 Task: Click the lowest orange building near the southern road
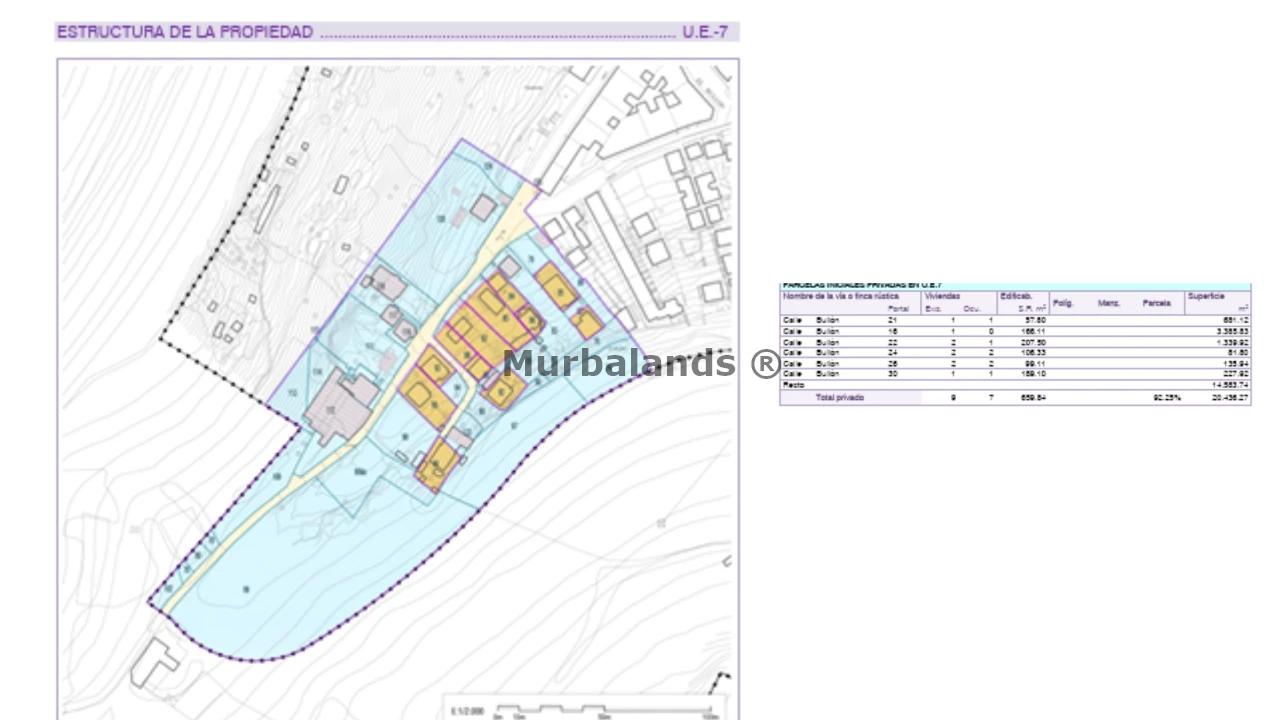click(x=438, y=466)
